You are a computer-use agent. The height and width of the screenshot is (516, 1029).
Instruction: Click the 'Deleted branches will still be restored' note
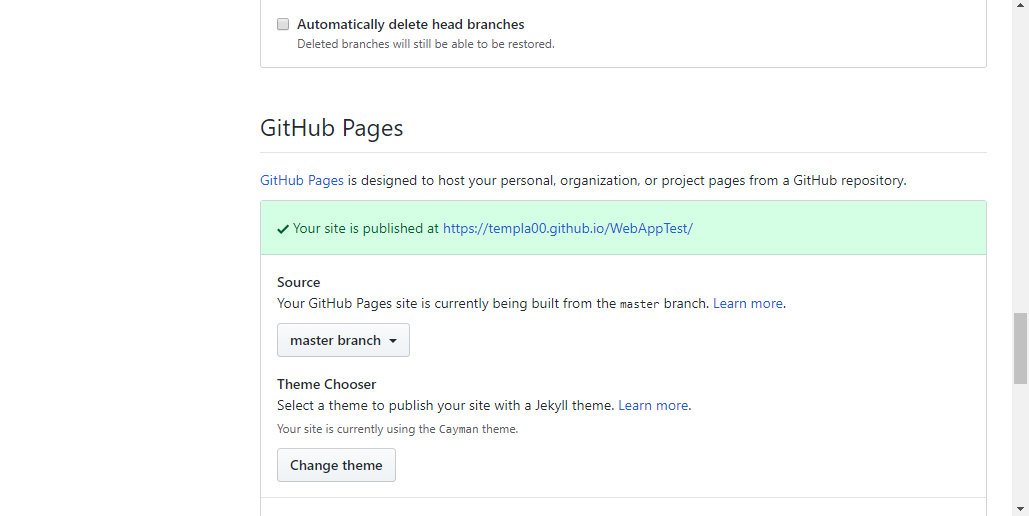(425, 44)
